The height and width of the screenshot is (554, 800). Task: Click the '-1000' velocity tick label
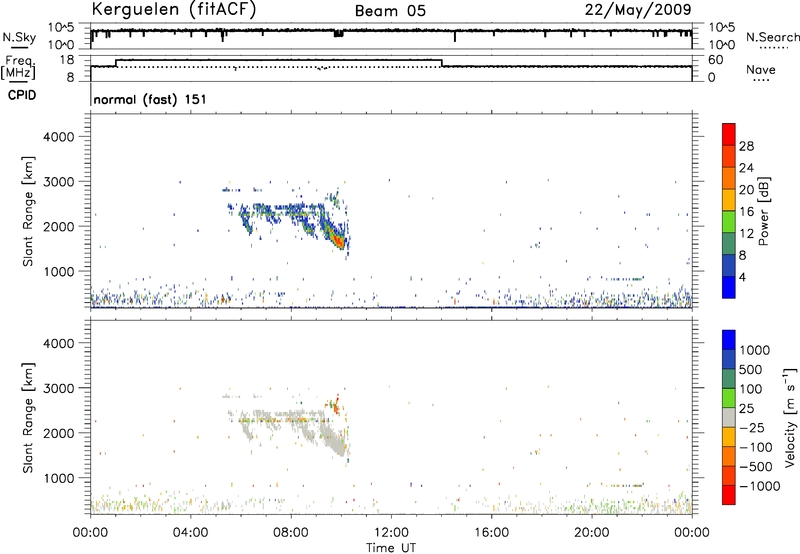pos(760,486)
